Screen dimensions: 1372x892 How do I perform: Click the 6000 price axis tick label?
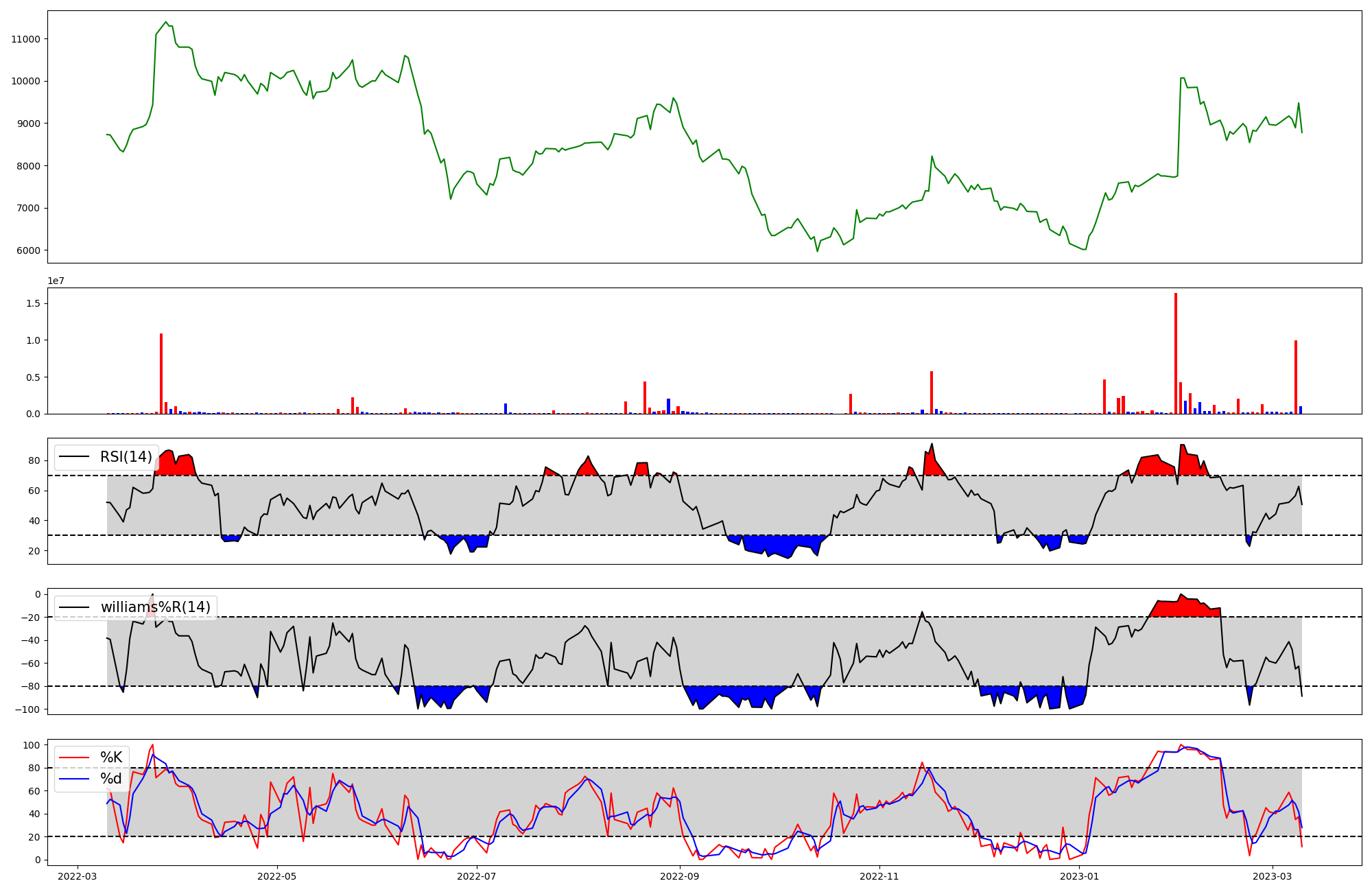(x=28, y=250)
